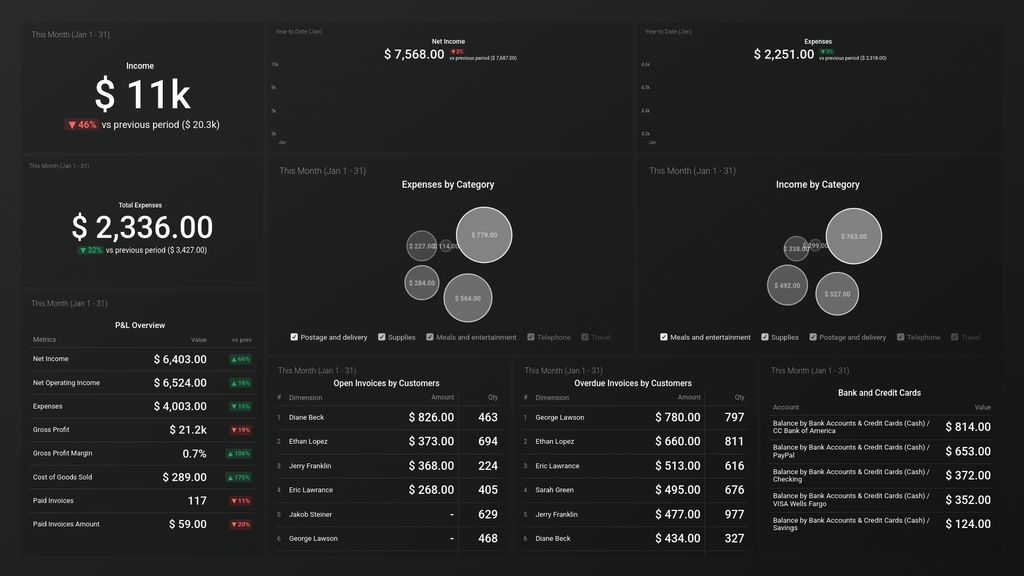This screenshot has height=576, width=1024.
Task: Select the $564.00 expense bubble
Action: click(468, 298)
